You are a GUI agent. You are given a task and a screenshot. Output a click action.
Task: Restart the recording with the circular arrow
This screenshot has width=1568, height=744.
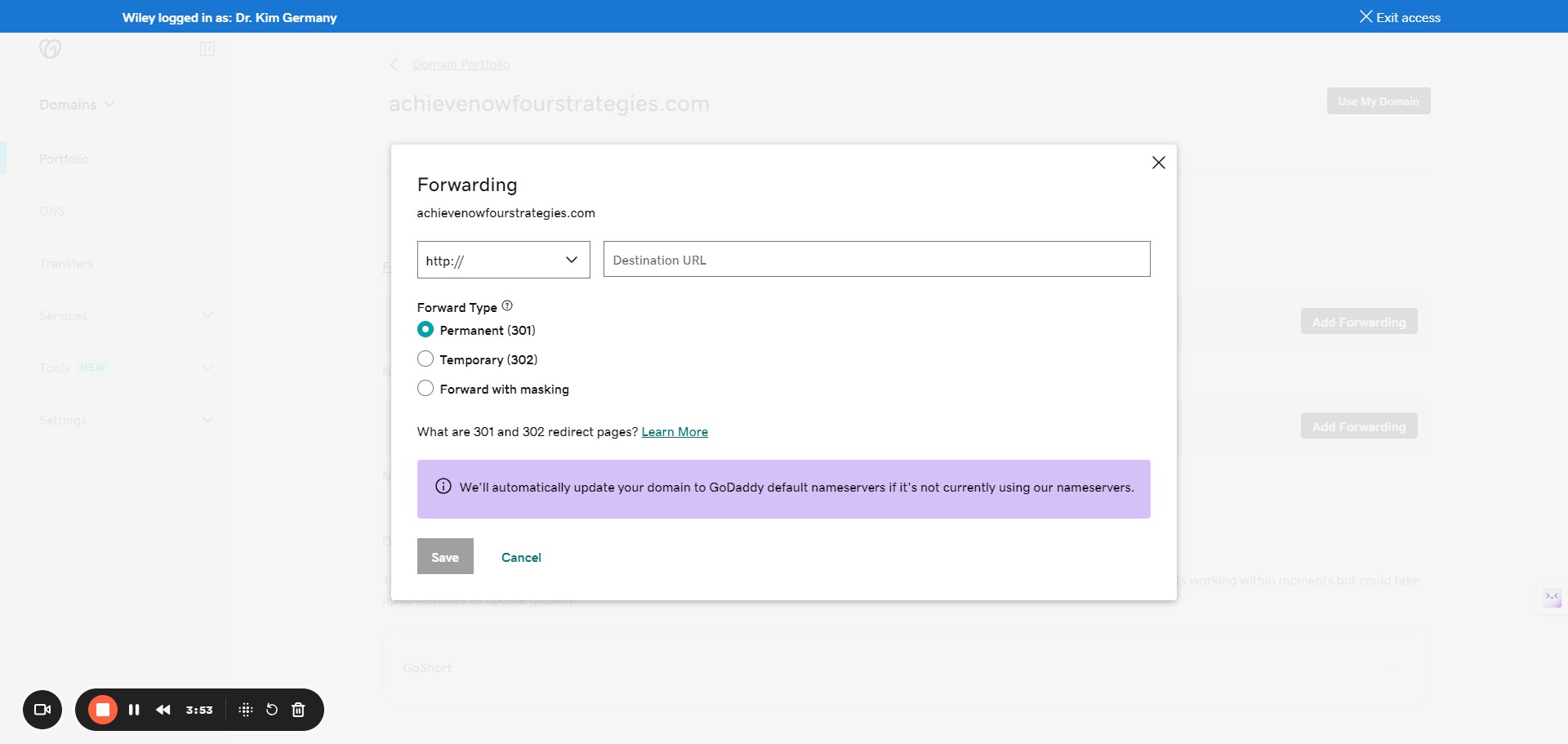pyautogui.click(x=271, y=709)
